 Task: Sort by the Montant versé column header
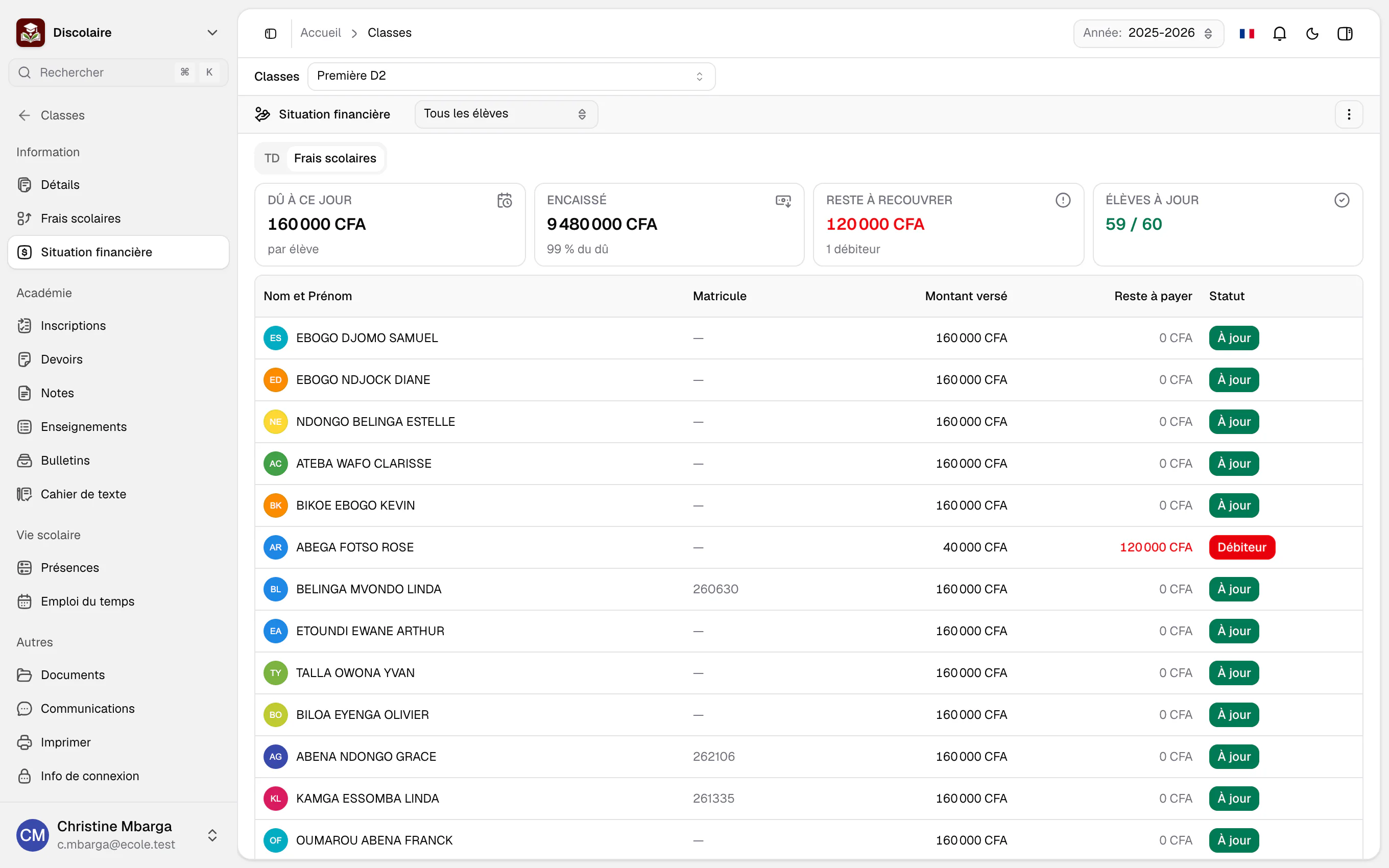[x=966, y=296]
